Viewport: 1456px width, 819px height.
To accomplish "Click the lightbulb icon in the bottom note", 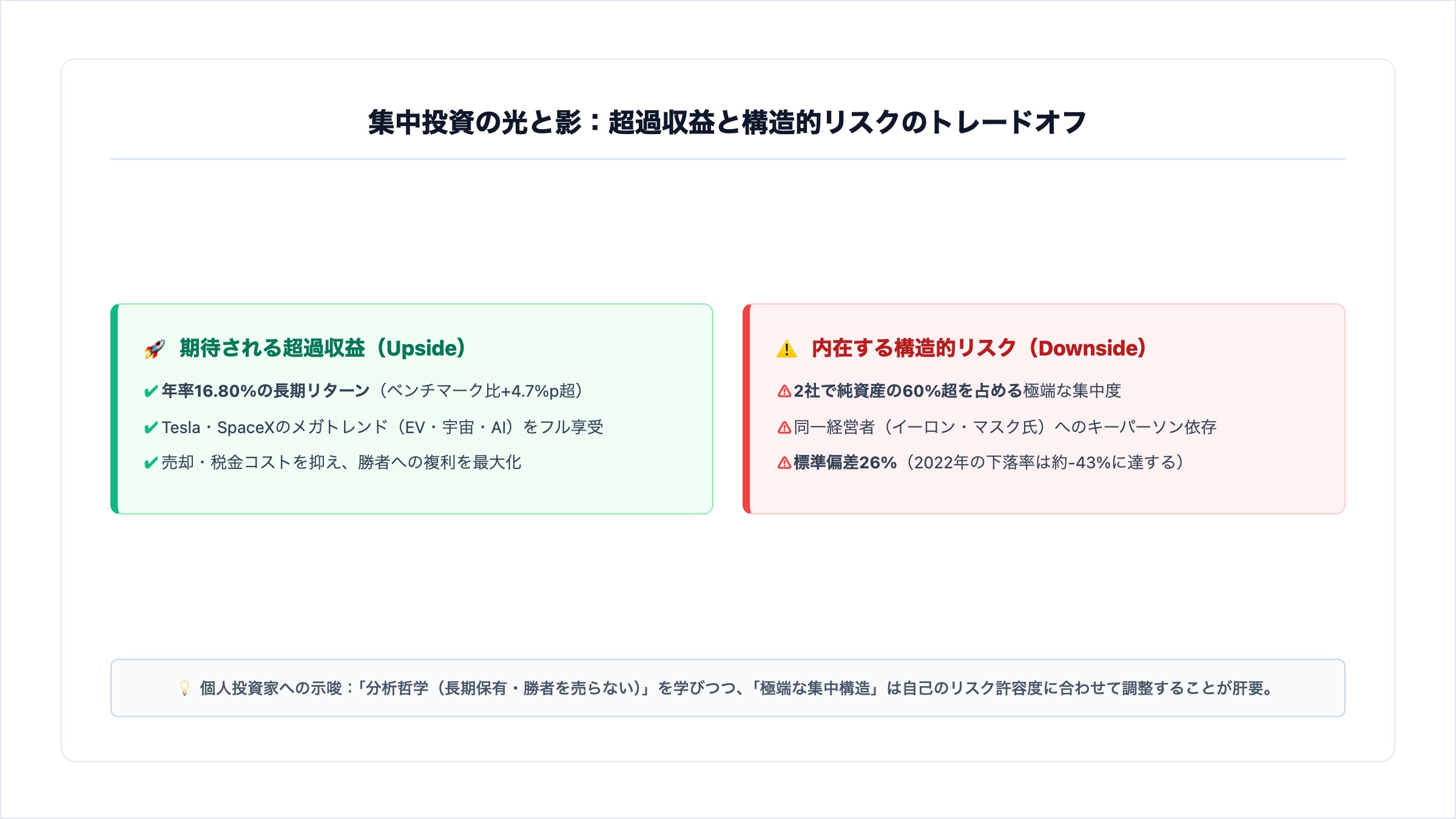I will [184, 688].
